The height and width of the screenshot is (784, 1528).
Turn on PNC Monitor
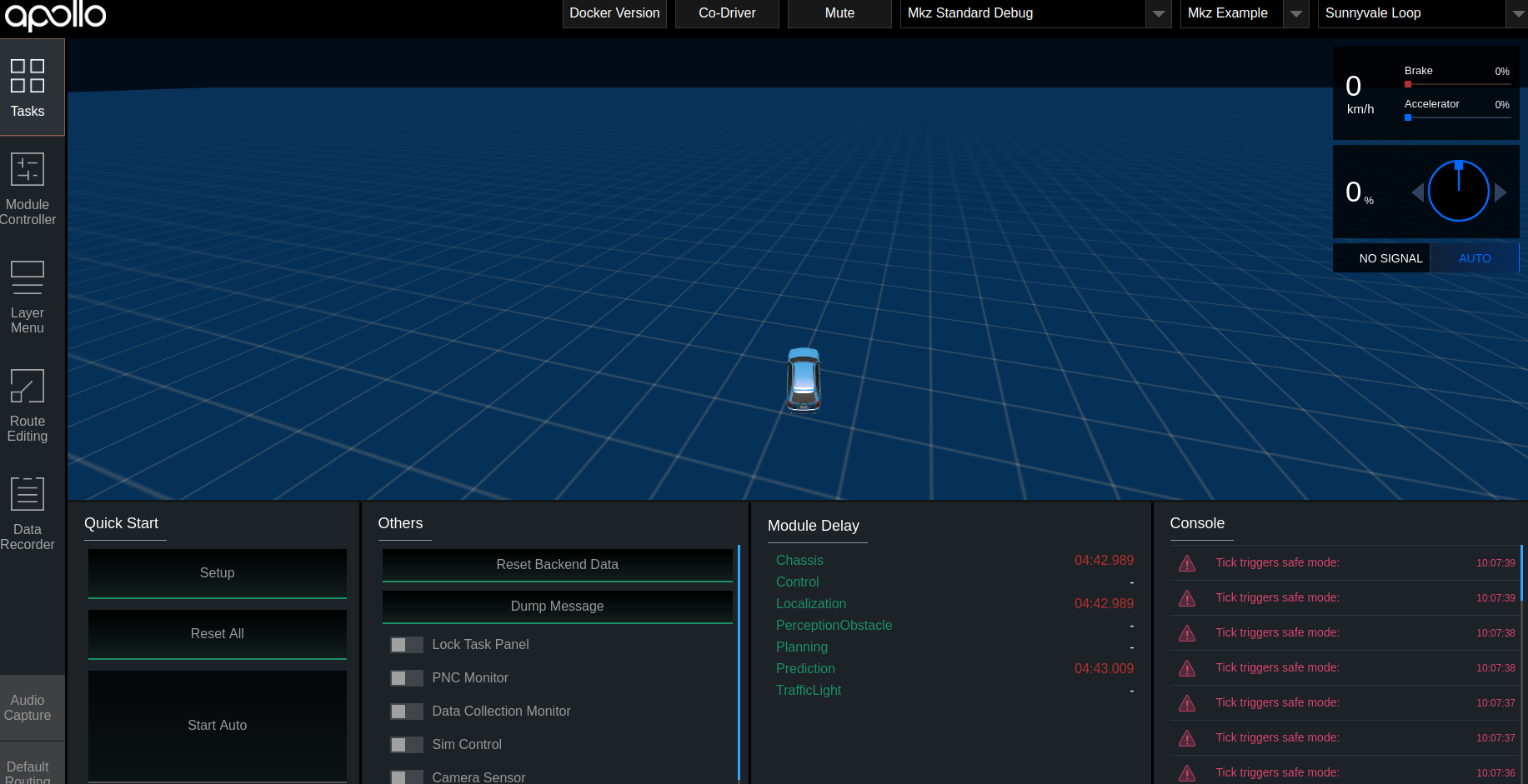407,677
